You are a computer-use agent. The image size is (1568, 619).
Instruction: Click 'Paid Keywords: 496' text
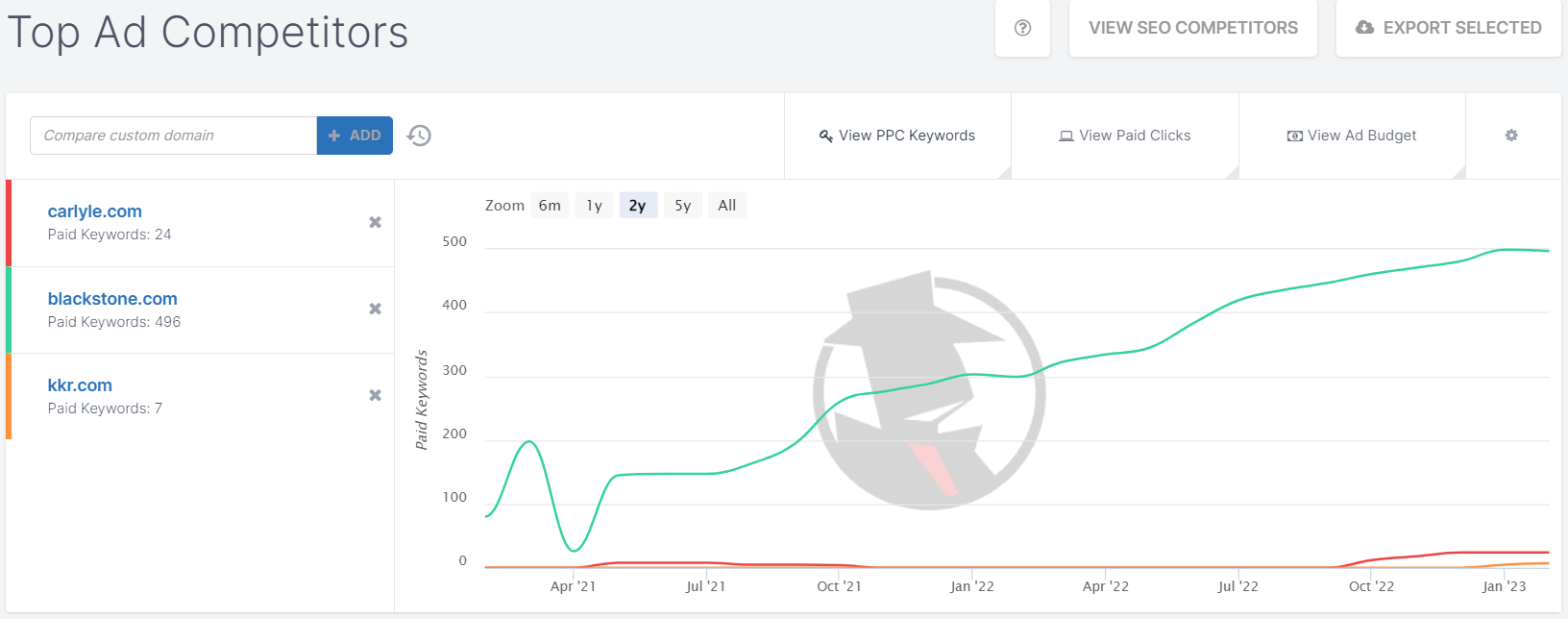pyautogui.click(x=114, y=322)
